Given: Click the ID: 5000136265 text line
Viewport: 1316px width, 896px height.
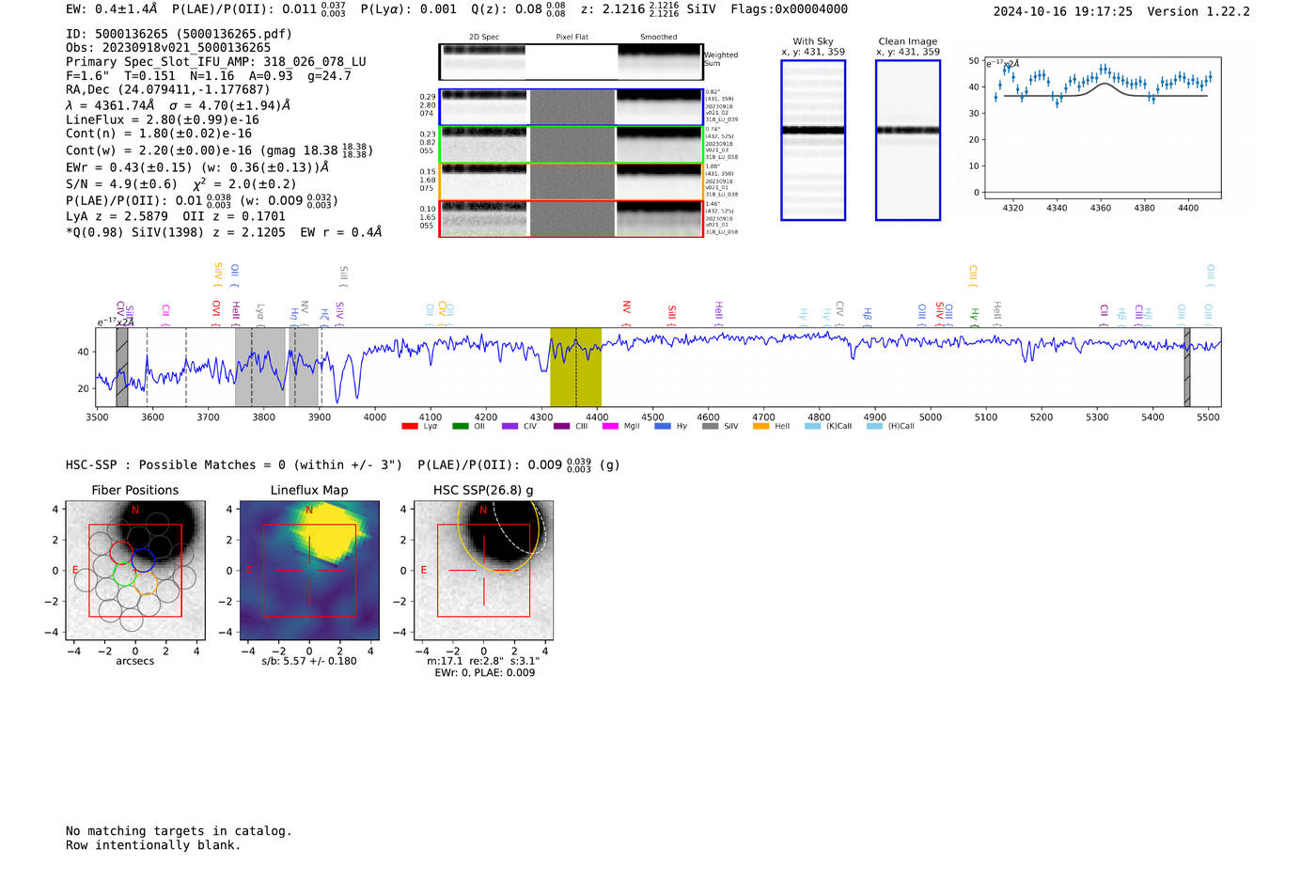Looking at the screenshot, I should pos(179,34).
